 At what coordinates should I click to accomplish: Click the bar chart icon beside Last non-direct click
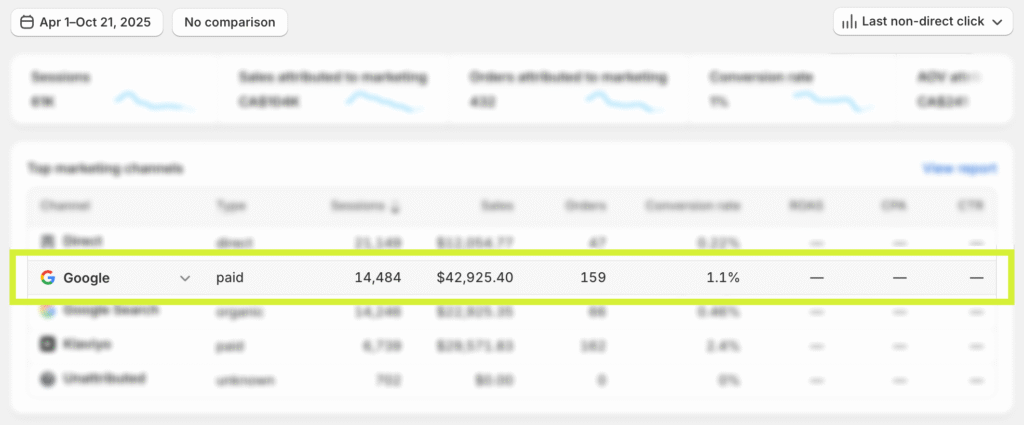[849, 22]
